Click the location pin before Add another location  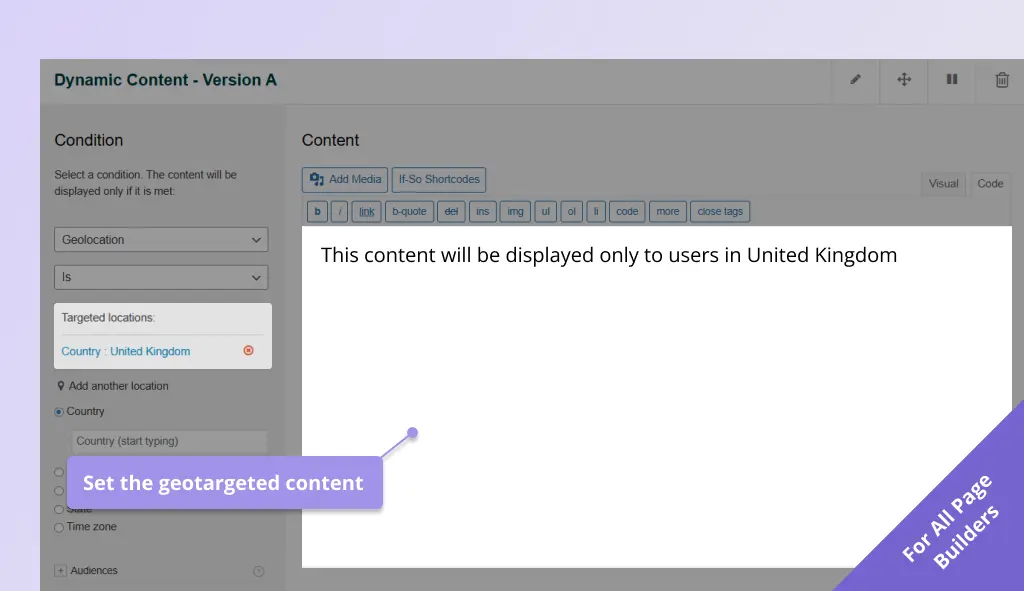(x=62, y=385)
